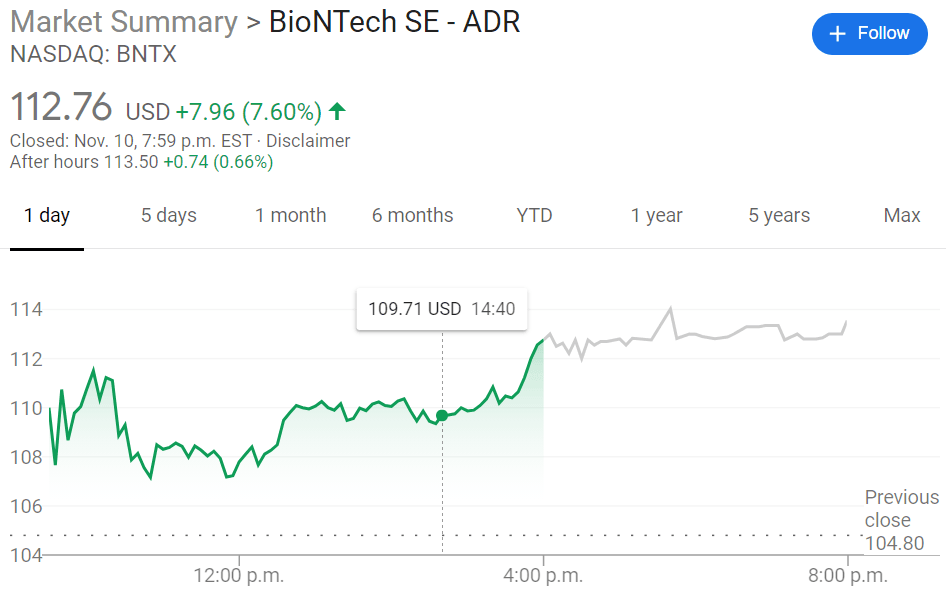Open the Disclaimer link

pos(308,141)
